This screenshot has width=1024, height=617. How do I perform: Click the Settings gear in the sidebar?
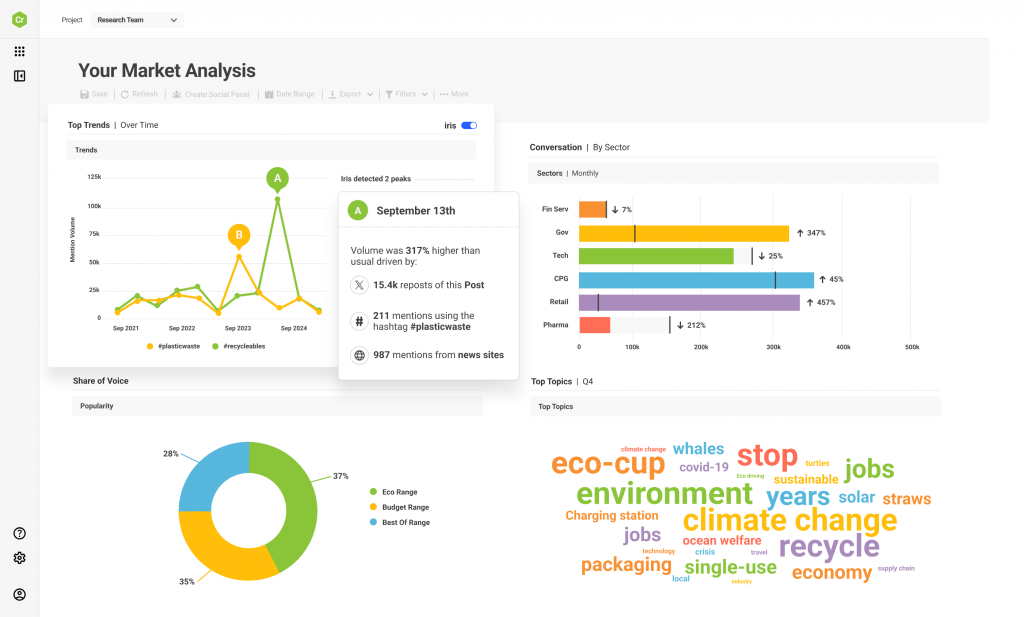[x=19, y=559]
